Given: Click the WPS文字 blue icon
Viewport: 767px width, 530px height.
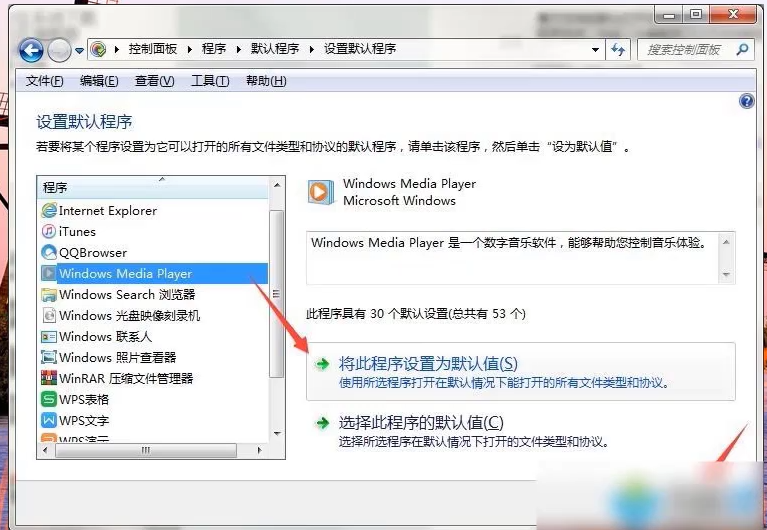Looking at the screenshot, I should tap(49, 420).
